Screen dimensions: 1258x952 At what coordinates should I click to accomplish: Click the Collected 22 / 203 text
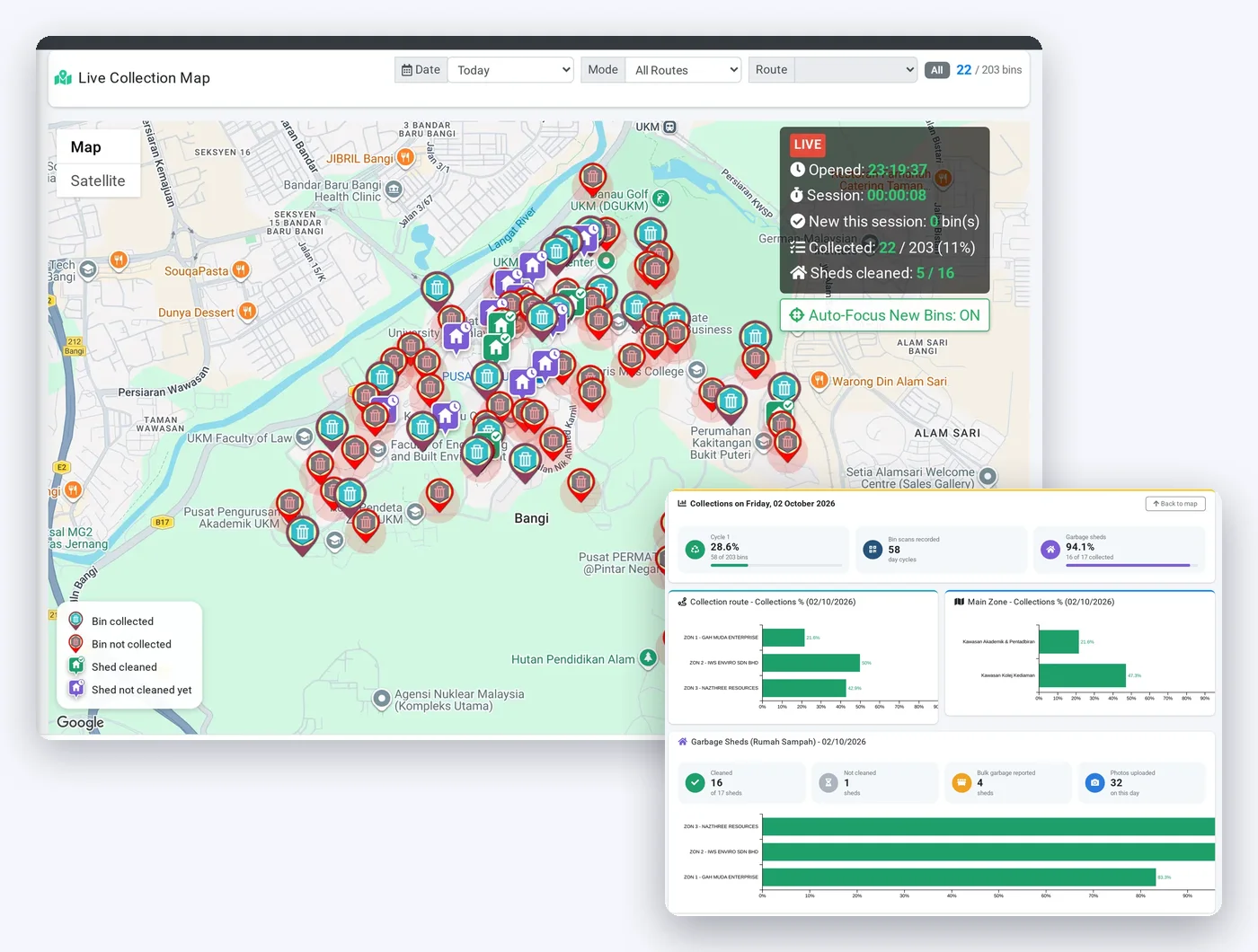882,247
